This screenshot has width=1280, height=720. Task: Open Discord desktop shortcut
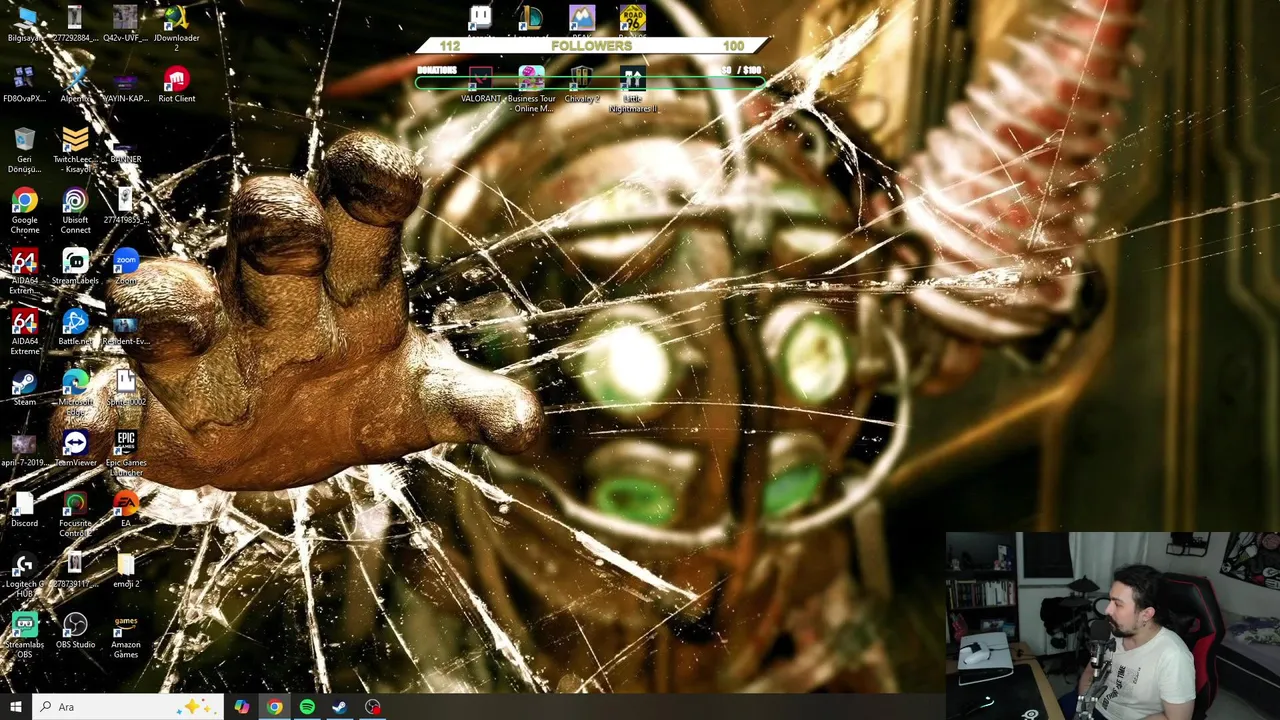(25, 510)
